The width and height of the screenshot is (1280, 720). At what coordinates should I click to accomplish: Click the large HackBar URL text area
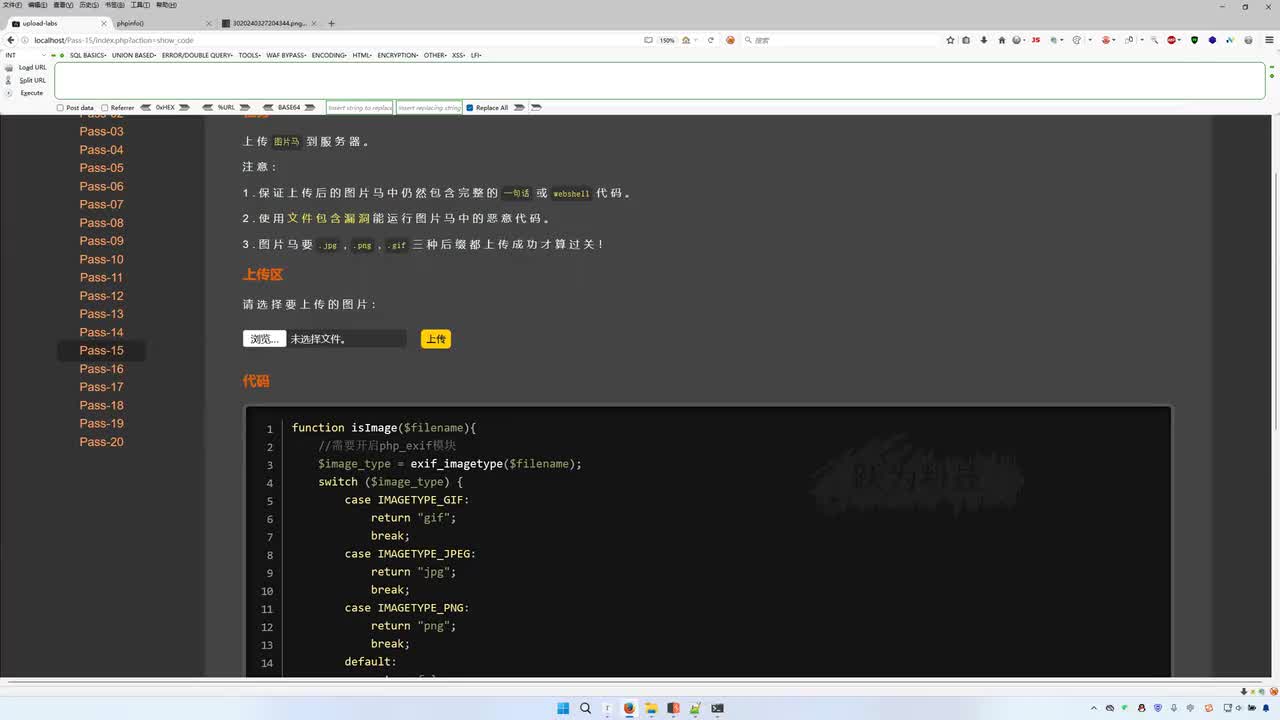coord(660,81)
